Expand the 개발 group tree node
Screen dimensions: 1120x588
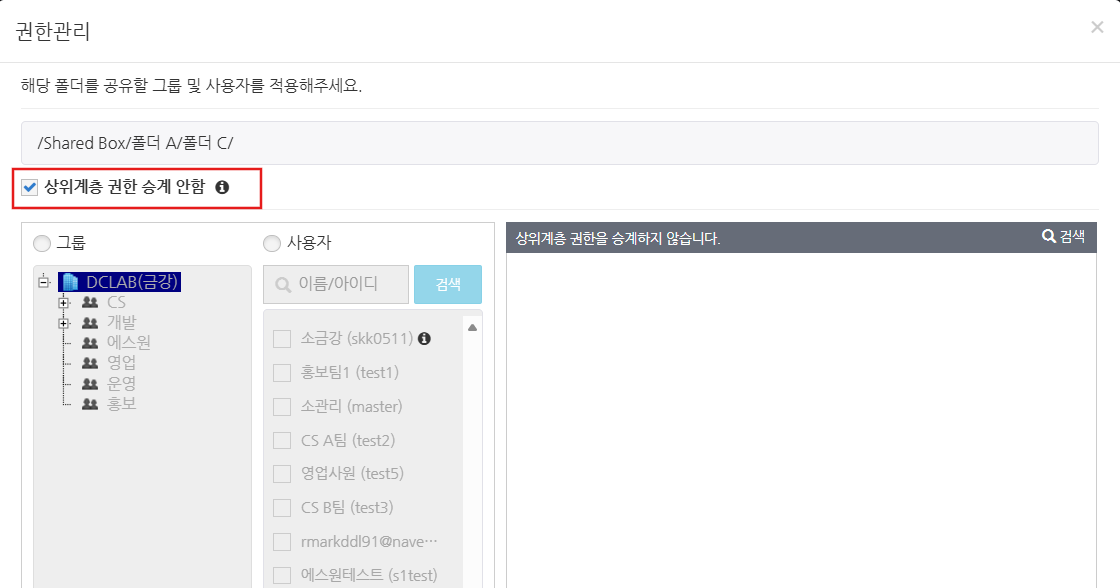tap(64, 323)
